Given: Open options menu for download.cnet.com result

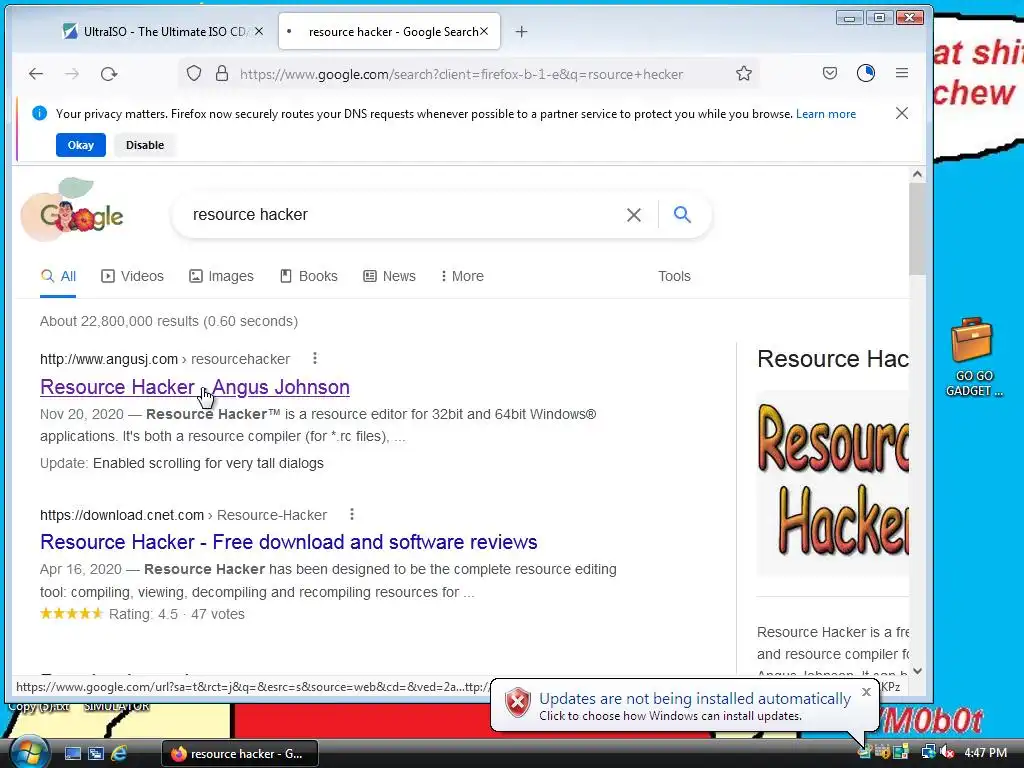Looking at the screenshot, I should (352, 514).
